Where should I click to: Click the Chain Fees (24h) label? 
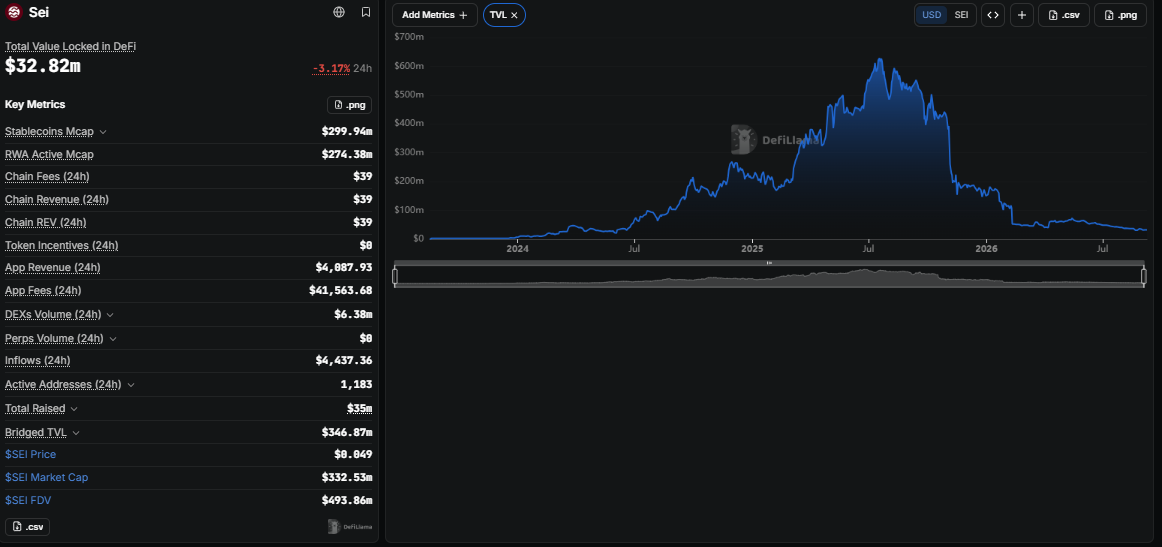pos(47,176)
